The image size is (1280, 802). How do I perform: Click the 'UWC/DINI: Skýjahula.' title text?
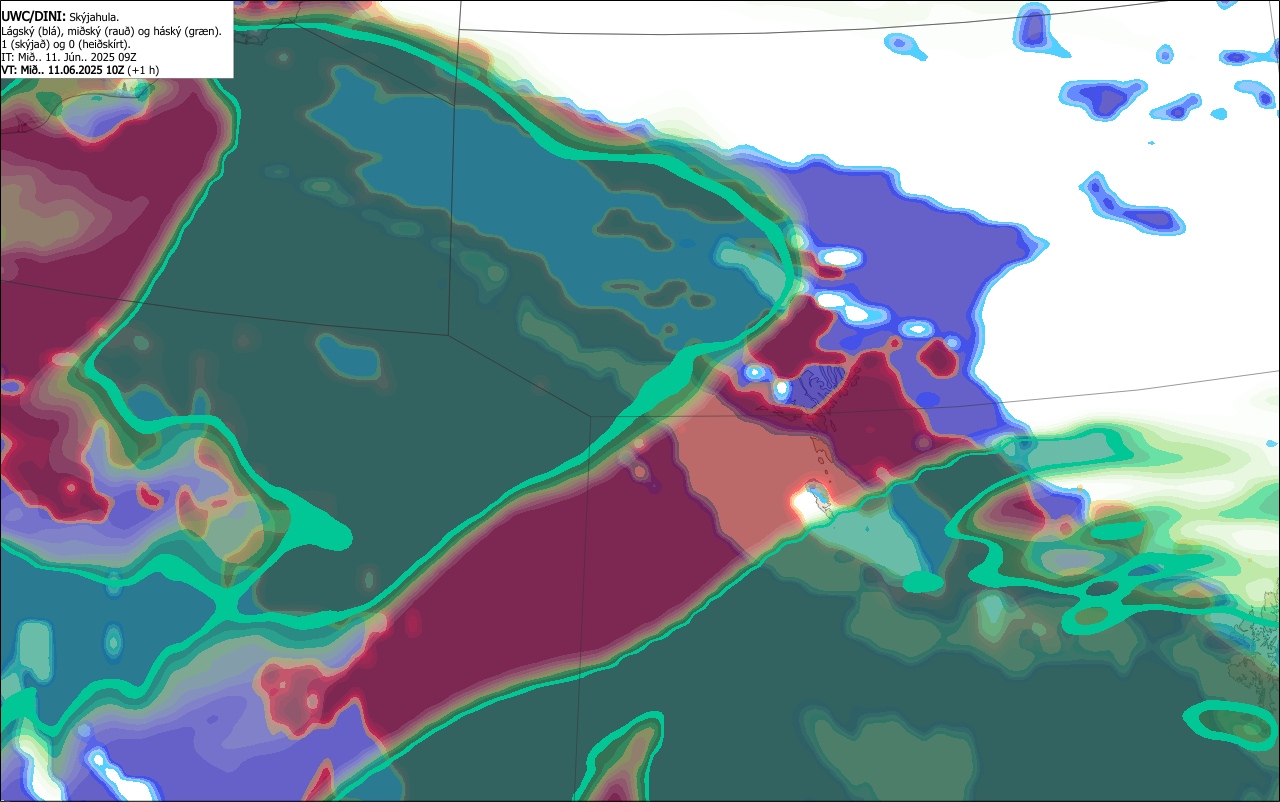pos(58,16)
